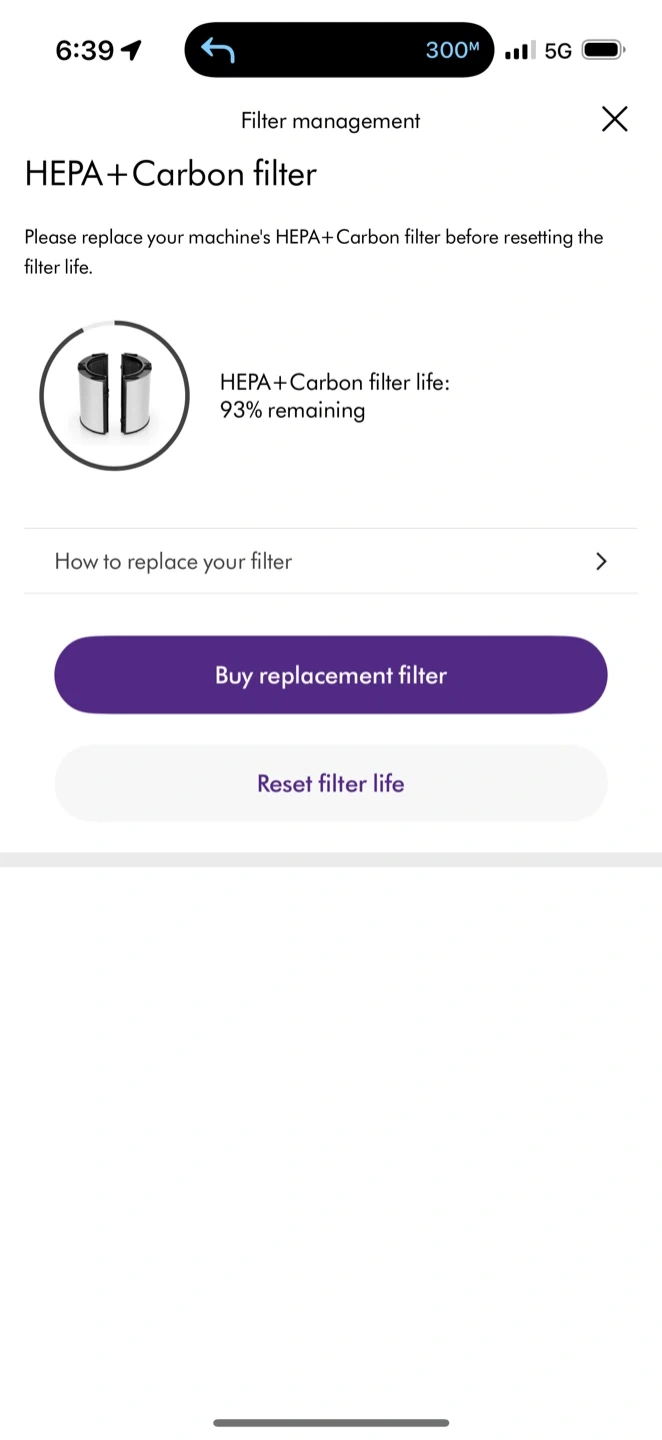Tap the location services arrow icon
The image size is (662, 1440).
(x=131, y=50)
